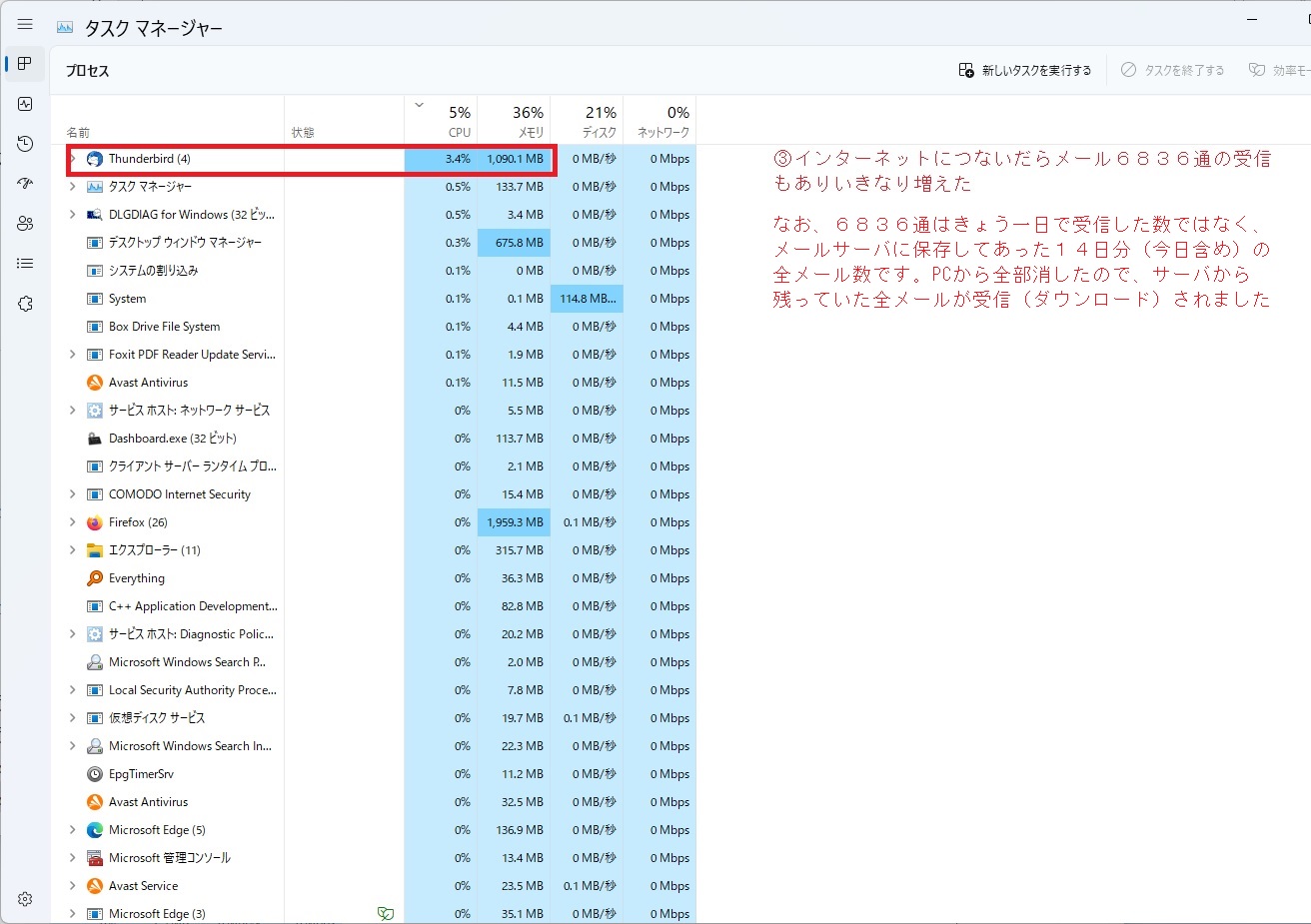Screen dimensions: 1311x924
Task: Expand the エクスプローラー (11) process group
Action: pyautogui.click(x=72, y=550)
